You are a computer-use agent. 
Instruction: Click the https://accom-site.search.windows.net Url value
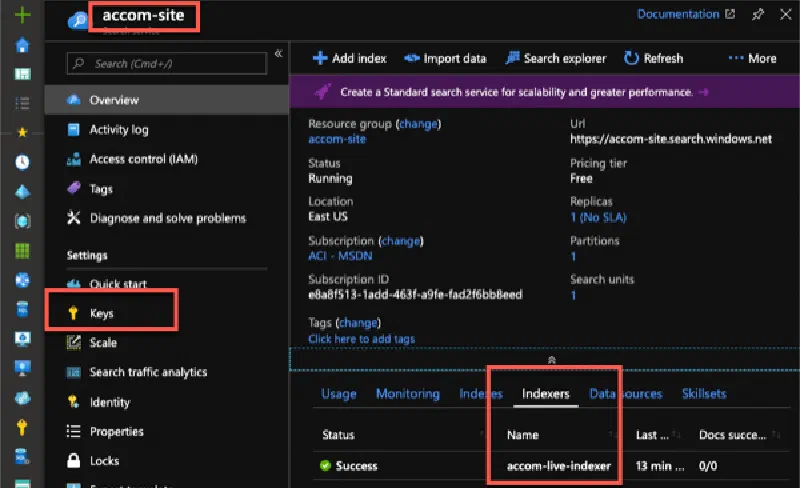click(671, 139)
